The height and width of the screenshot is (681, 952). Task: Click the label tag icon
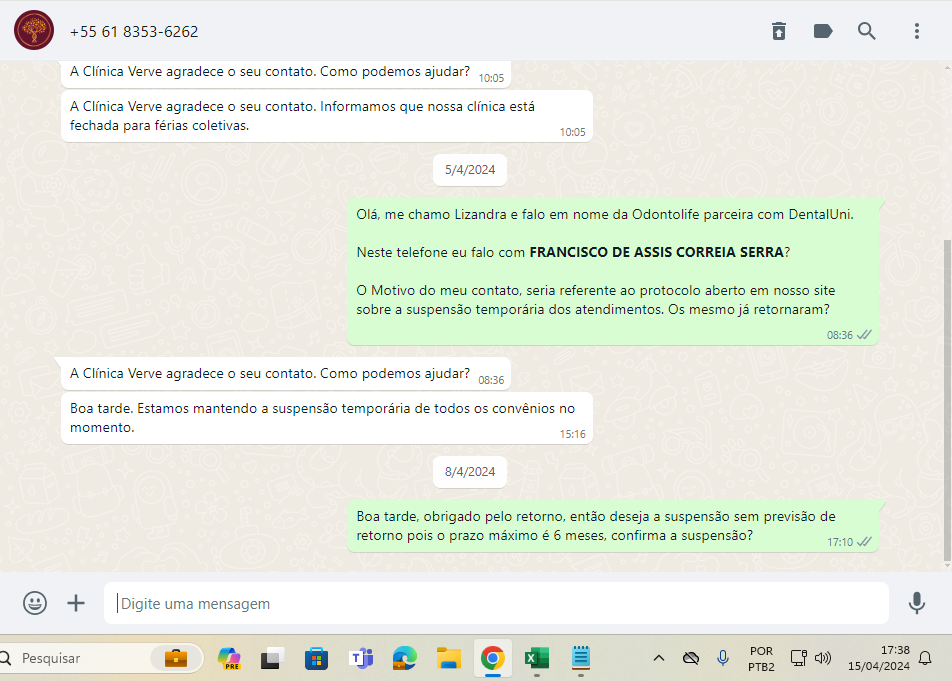[823, 31]
